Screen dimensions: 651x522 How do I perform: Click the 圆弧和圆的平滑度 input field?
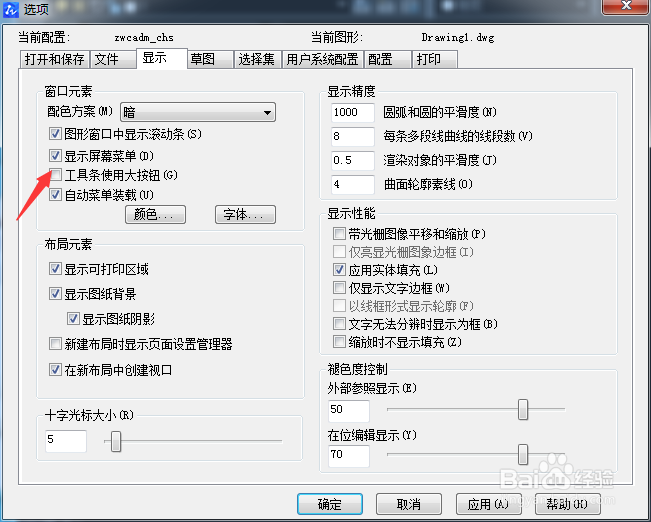tap(353, 112)
